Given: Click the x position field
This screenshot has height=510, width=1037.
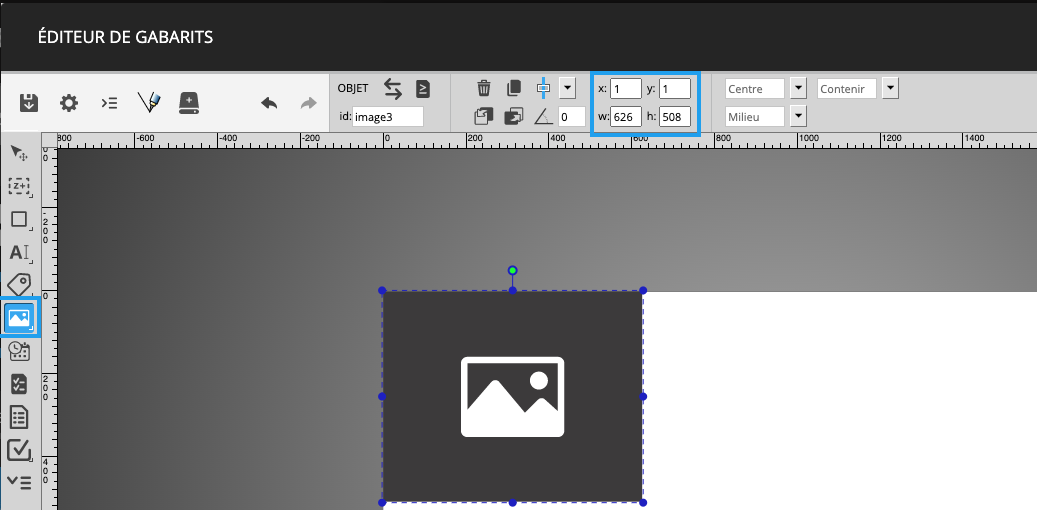Looking at the screenshot, I should coord(626,89).
